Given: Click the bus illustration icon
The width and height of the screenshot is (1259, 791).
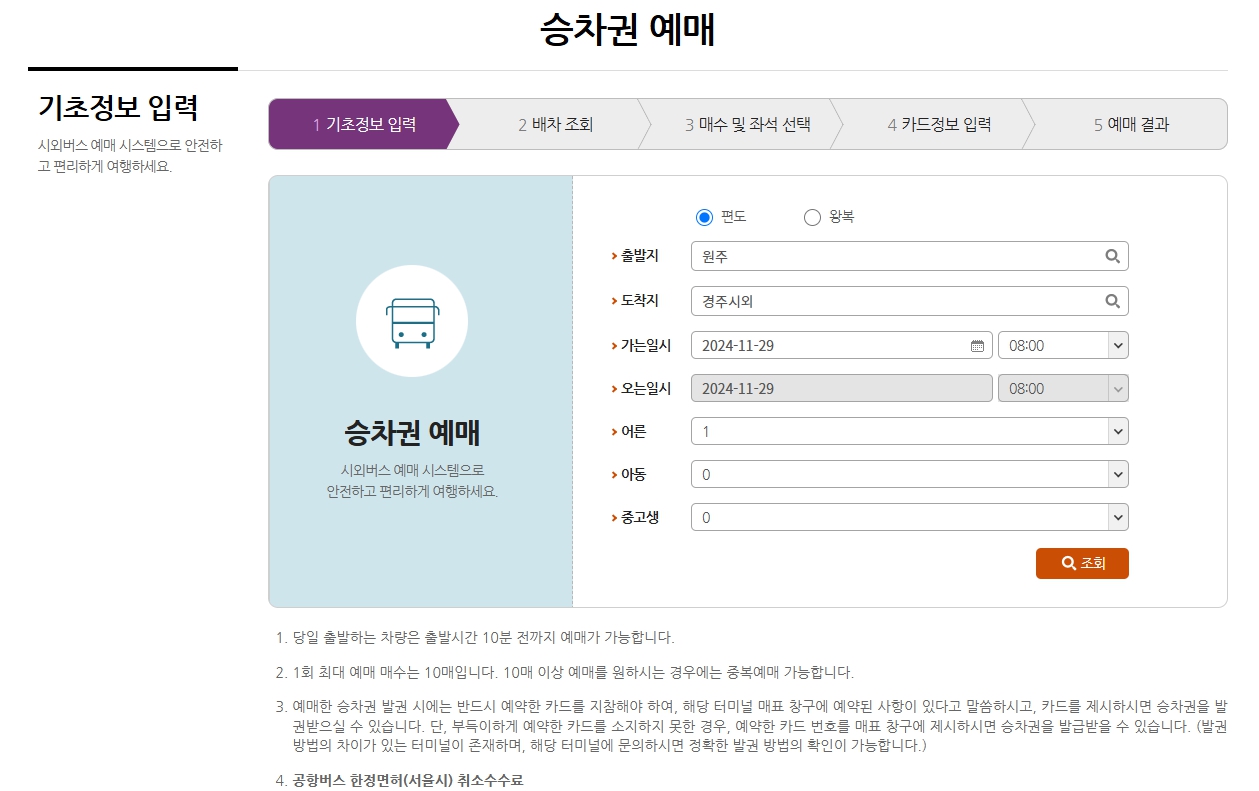Looking at the screenshot, I should point(412,320).
